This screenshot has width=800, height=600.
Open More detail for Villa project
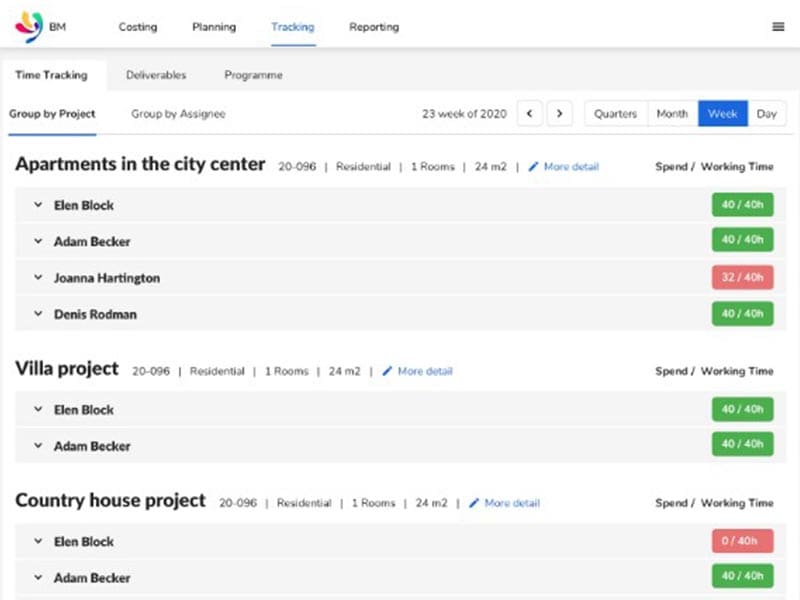coord(425,371)
